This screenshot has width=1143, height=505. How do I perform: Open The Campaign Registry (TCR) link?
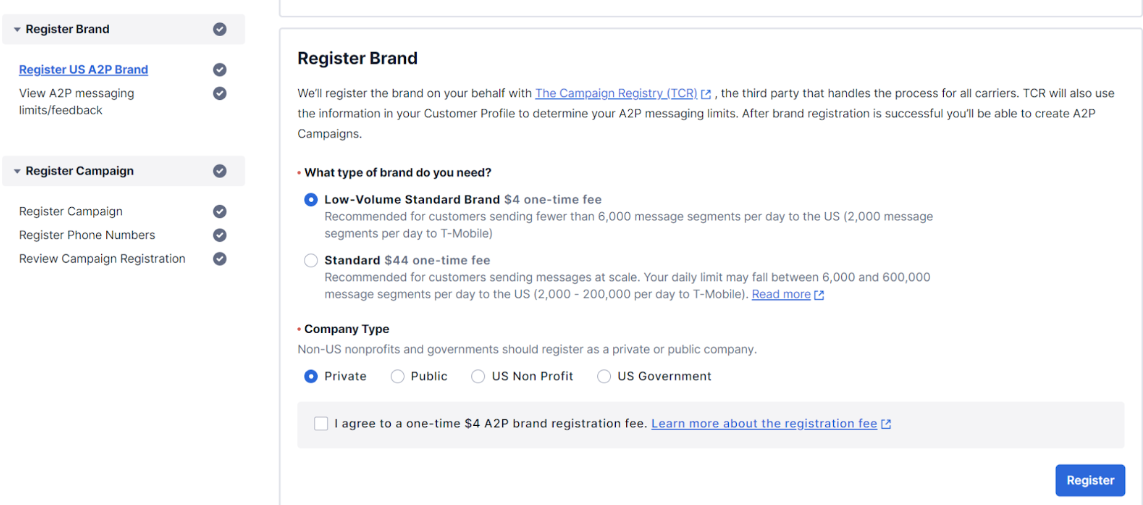[x=617, y=93]
